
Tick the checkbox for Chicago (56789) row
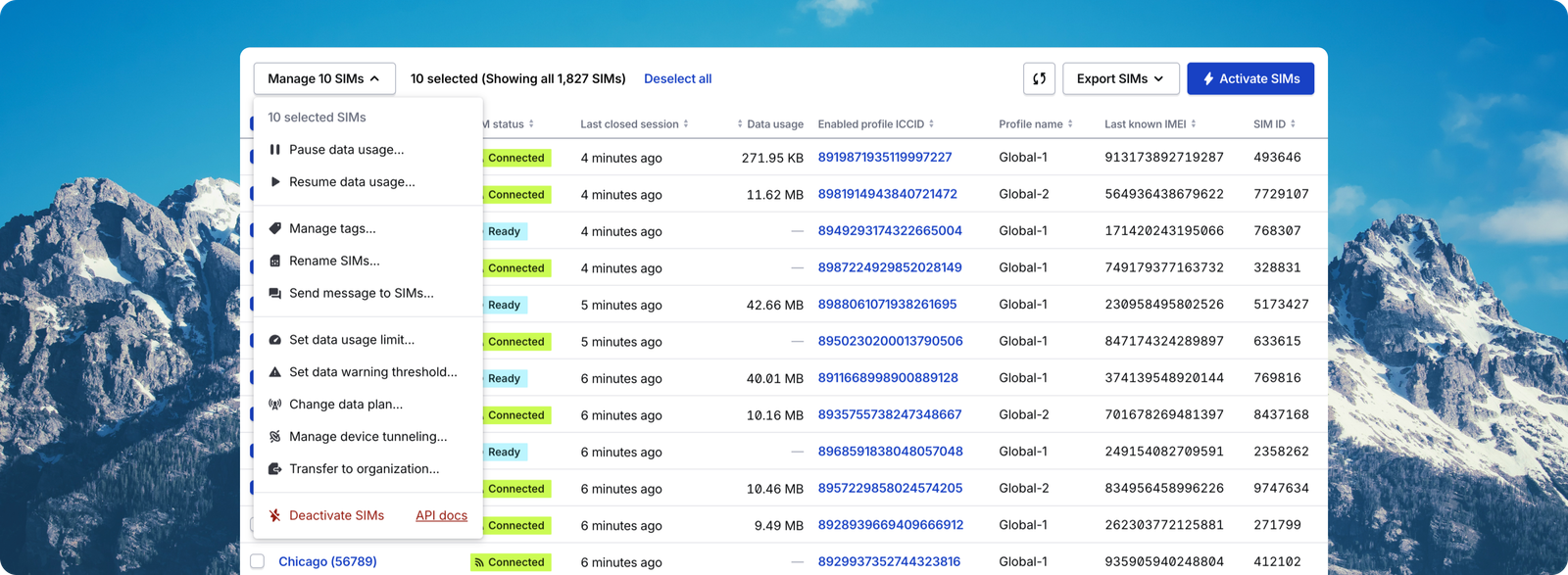click(x=257, y=561)
